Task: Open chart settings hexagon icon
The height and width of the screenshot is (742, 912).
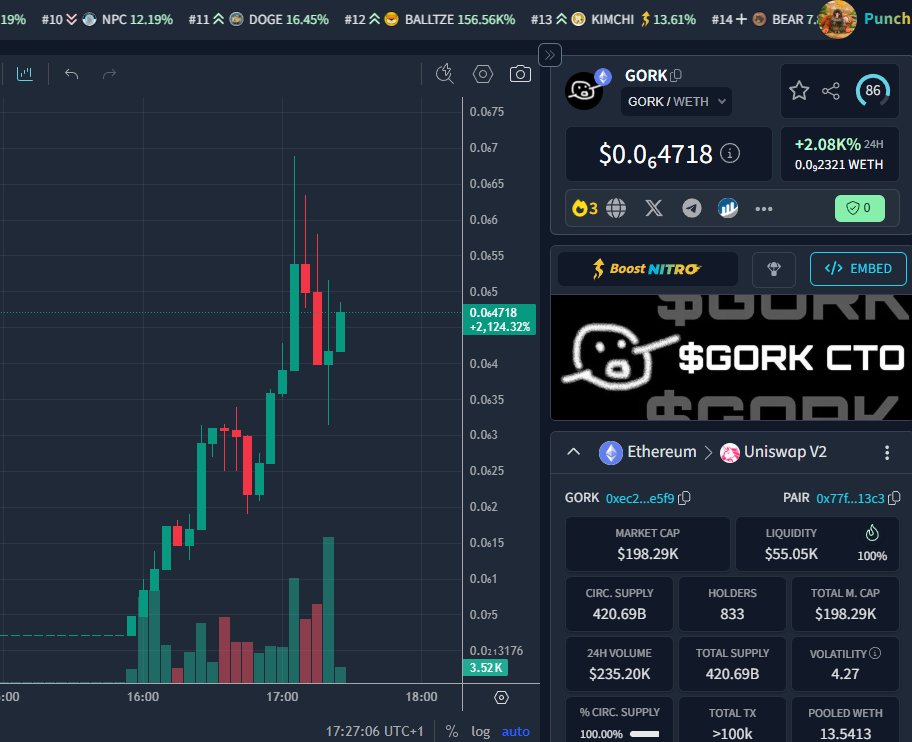Action: click(x=483, y=74)
